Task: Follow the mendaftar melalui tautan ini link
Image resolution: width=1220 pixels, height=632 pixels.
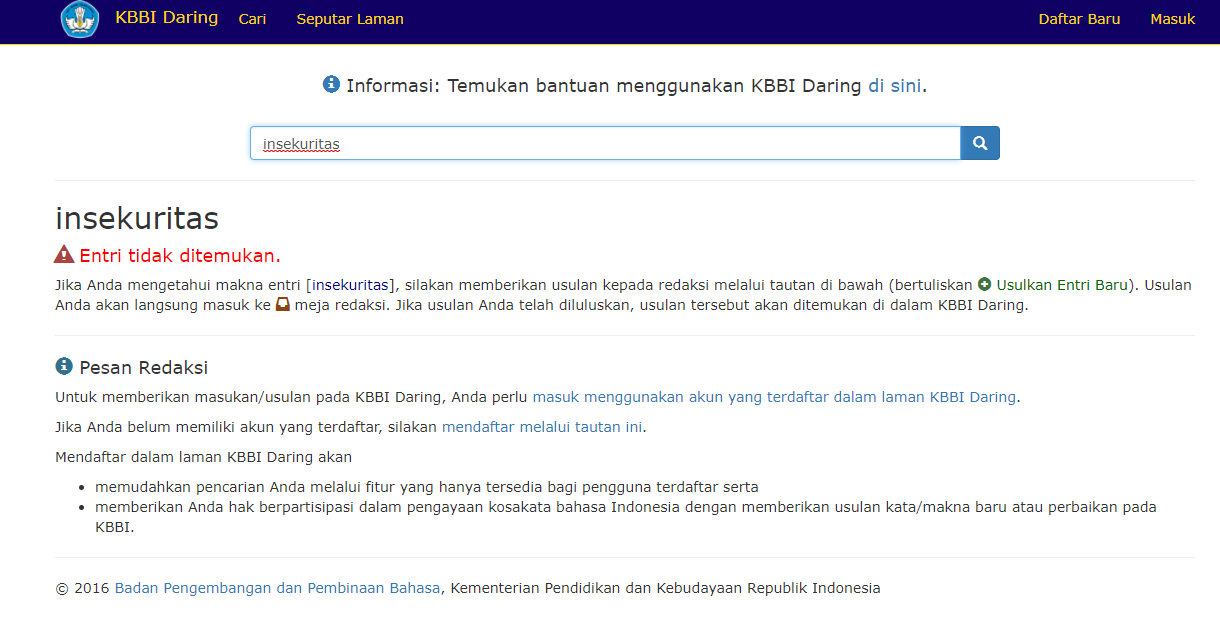Action: tap(542, 427)
